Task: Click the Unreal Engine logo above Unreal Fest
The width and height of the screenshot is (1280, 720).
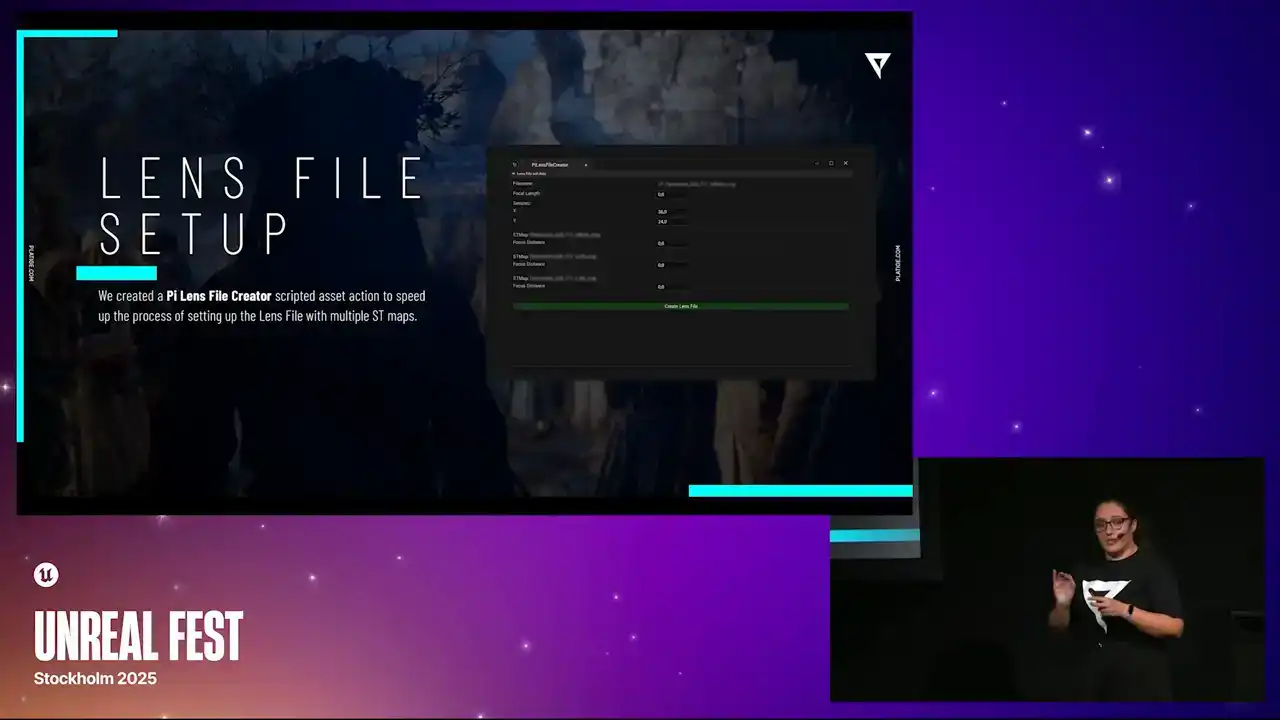Action: [46, 575]
